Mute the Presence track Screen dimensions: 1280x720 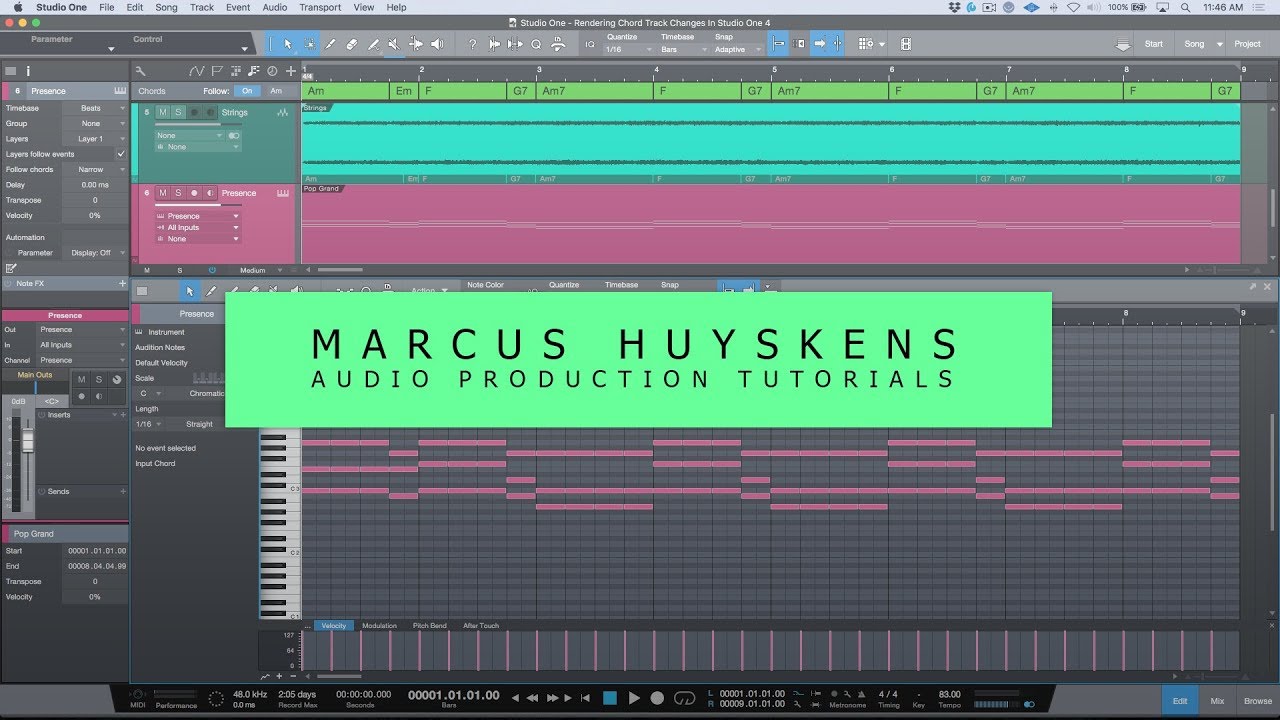(x=163, y=193)
